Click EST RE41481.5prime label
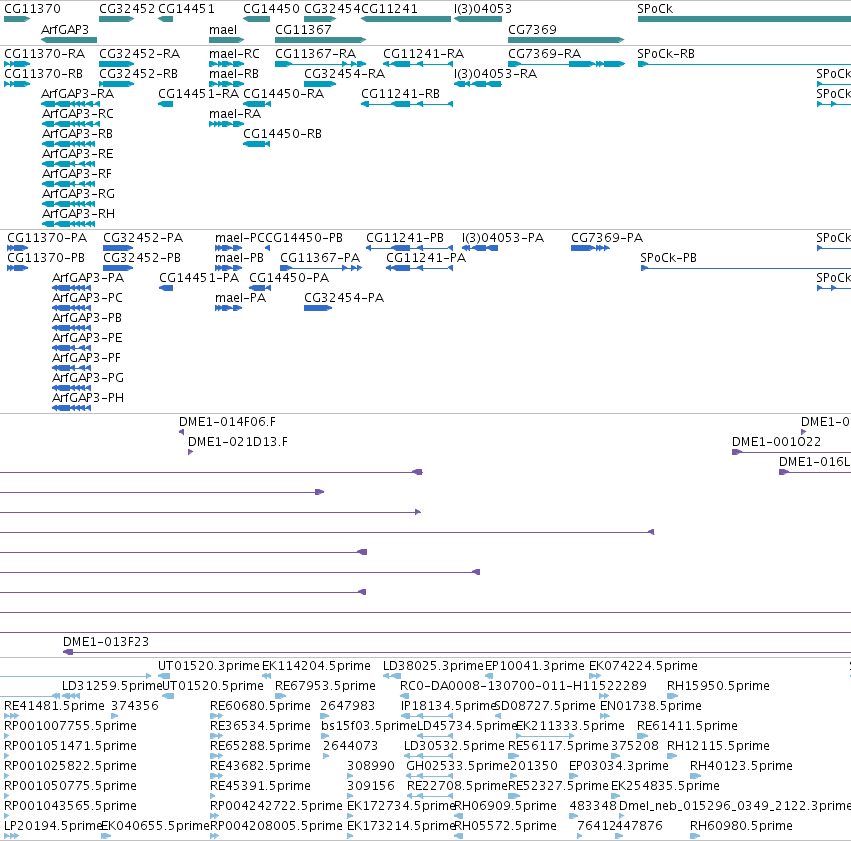Screen dimensions: 851x841 pos(54,705)
